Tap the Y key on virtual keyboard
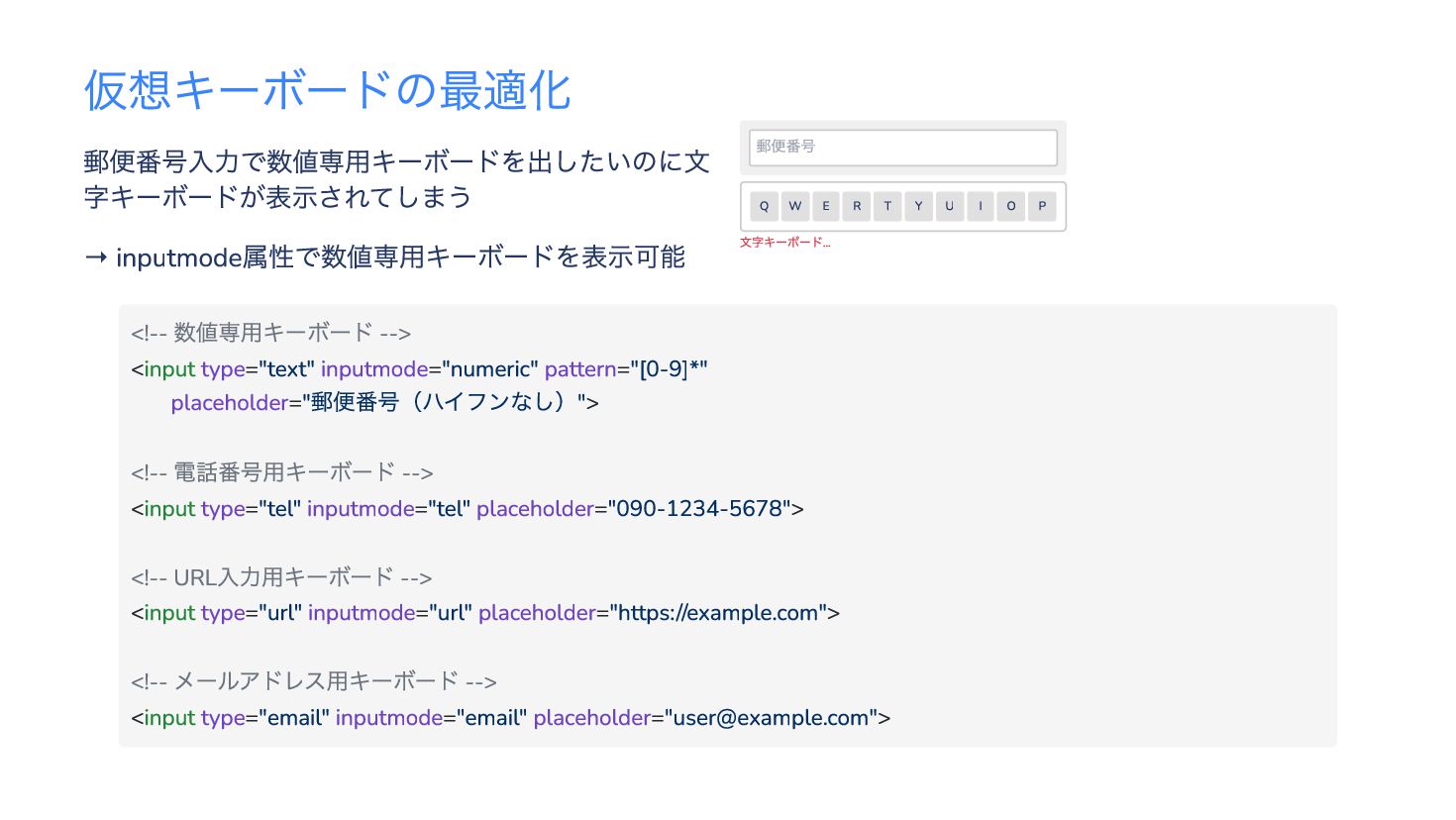The image size is (1456, 820). pos(918,206)
